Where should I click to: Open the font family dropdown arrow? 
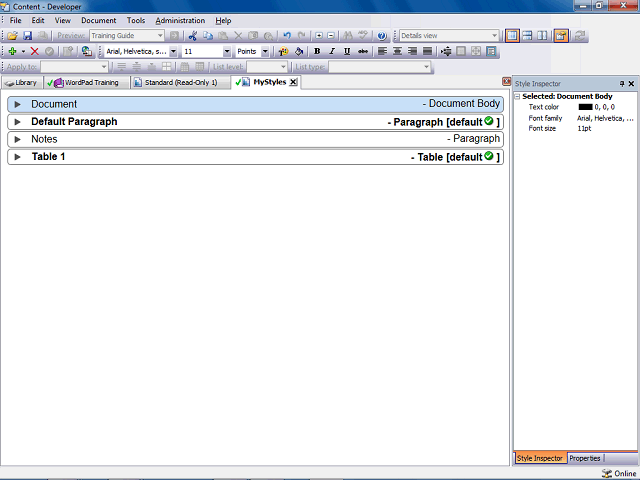pyautogui.click(x=173, y=51)
